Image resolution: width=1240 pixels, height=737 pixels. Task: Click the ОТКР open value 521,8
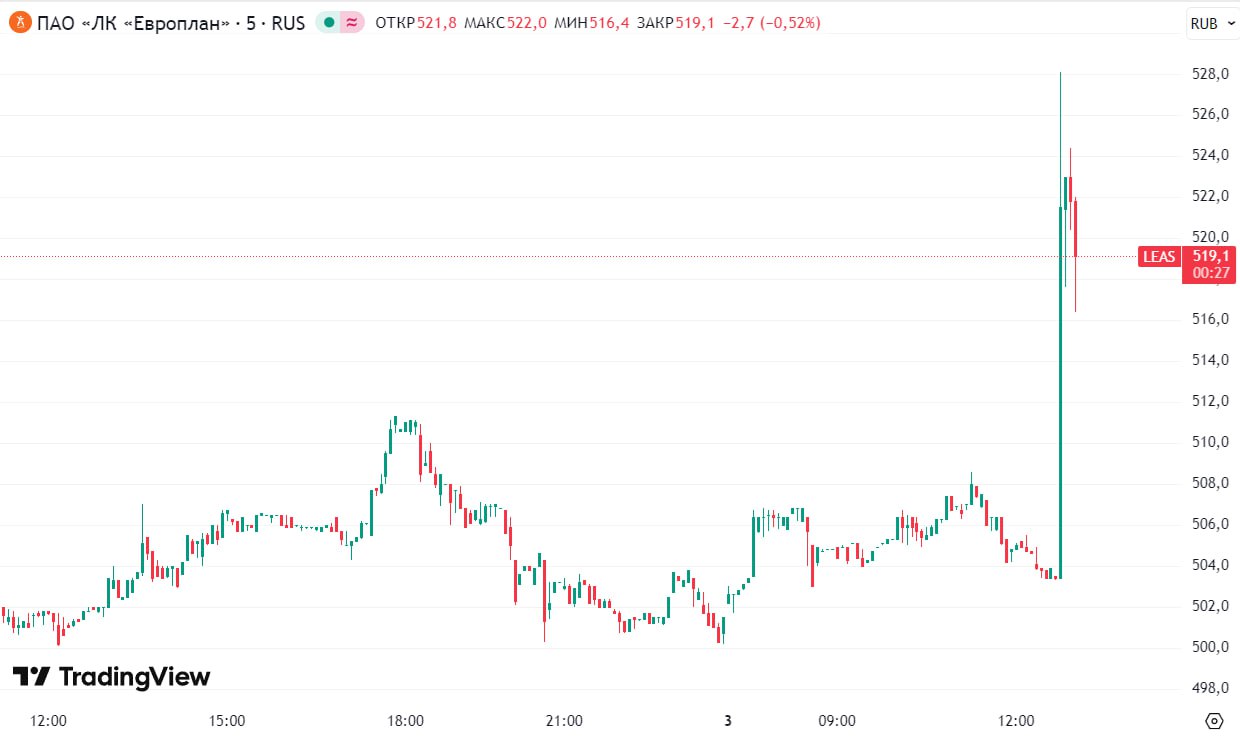pos(437,22)
